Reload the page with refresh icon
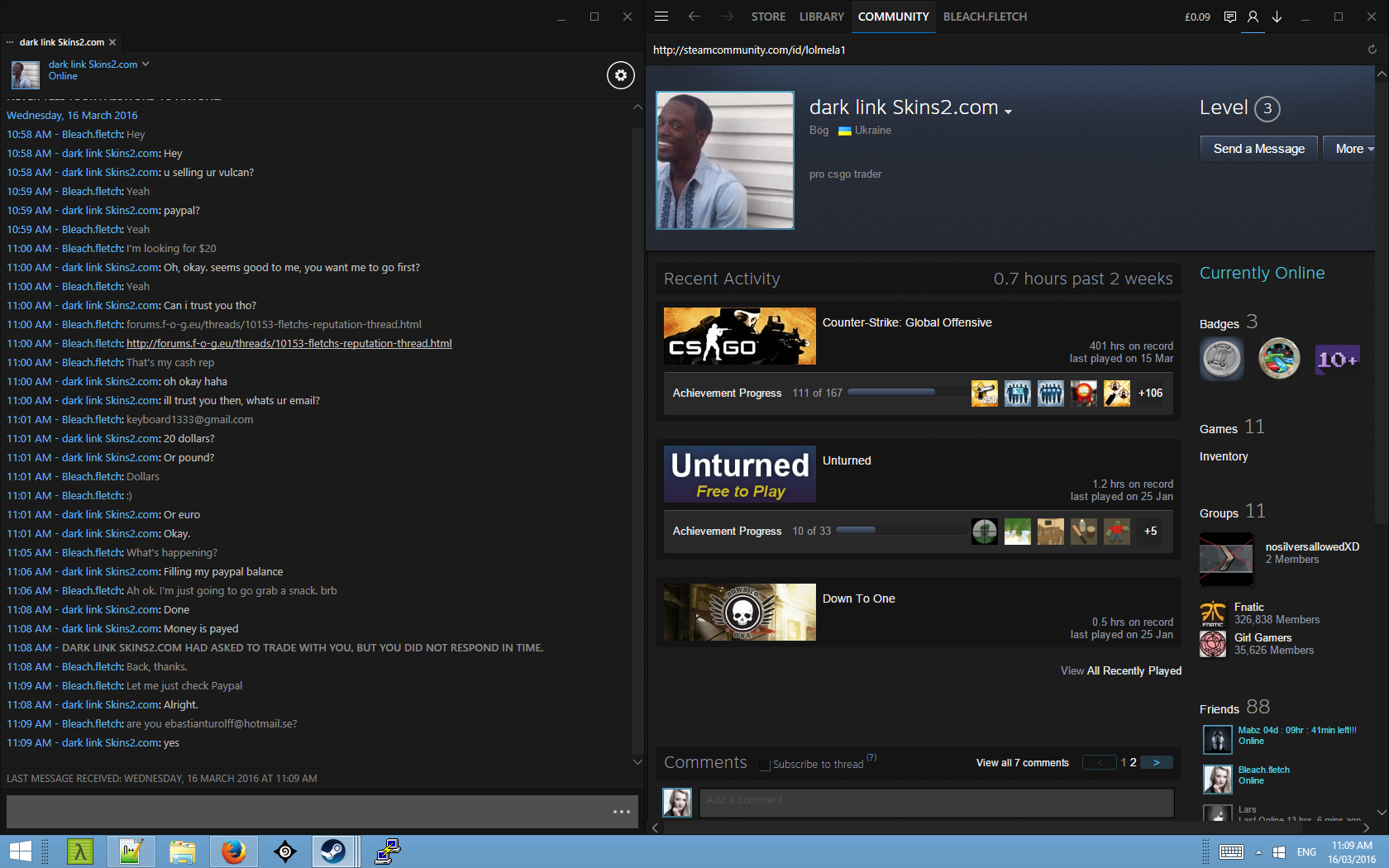This screenshot has width=1389, height=868. pos(1372,50)
